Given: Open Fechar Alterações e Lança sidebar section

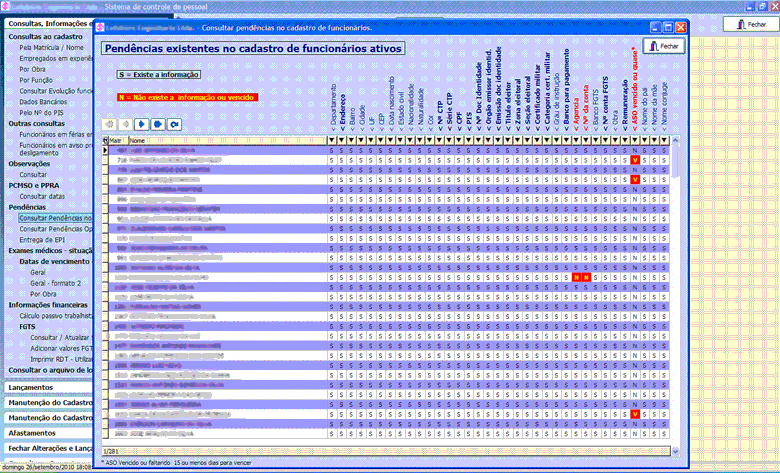Looking at the screenshot, I should click(49, 449).
